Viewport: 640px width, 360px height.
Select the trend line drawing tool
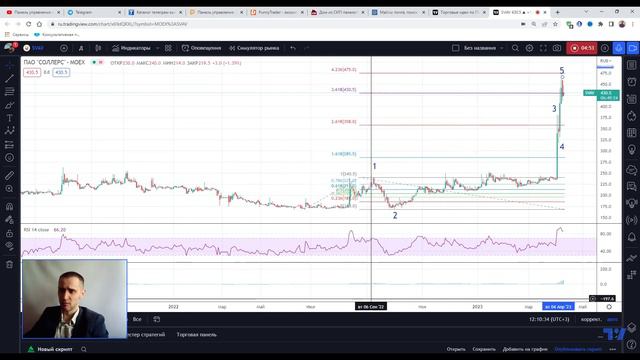9,78
